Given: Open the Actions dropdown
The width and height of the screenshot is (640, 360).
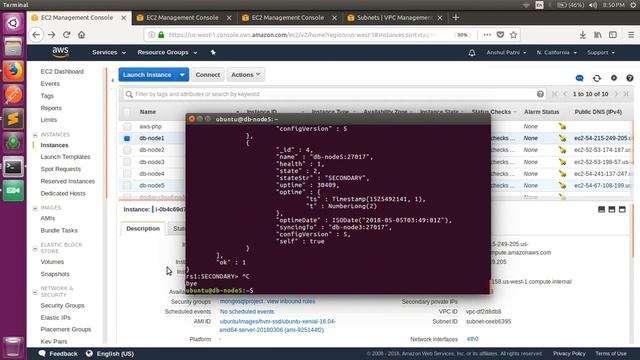Looking at the screenshot, I should click(246, 75).
